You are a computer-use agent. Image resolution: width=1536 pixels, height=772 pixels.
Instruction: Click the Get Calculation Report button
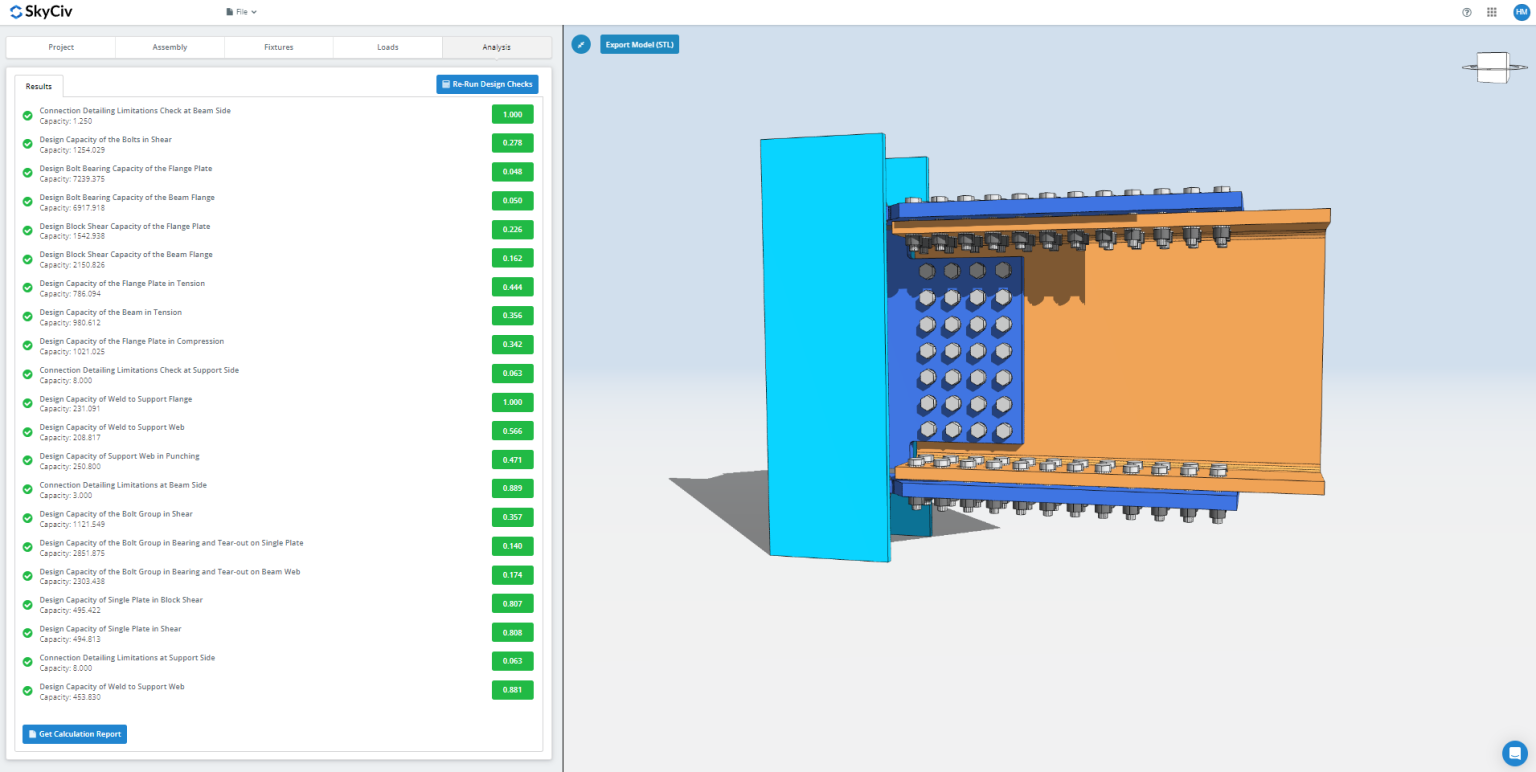click(74, 733)
